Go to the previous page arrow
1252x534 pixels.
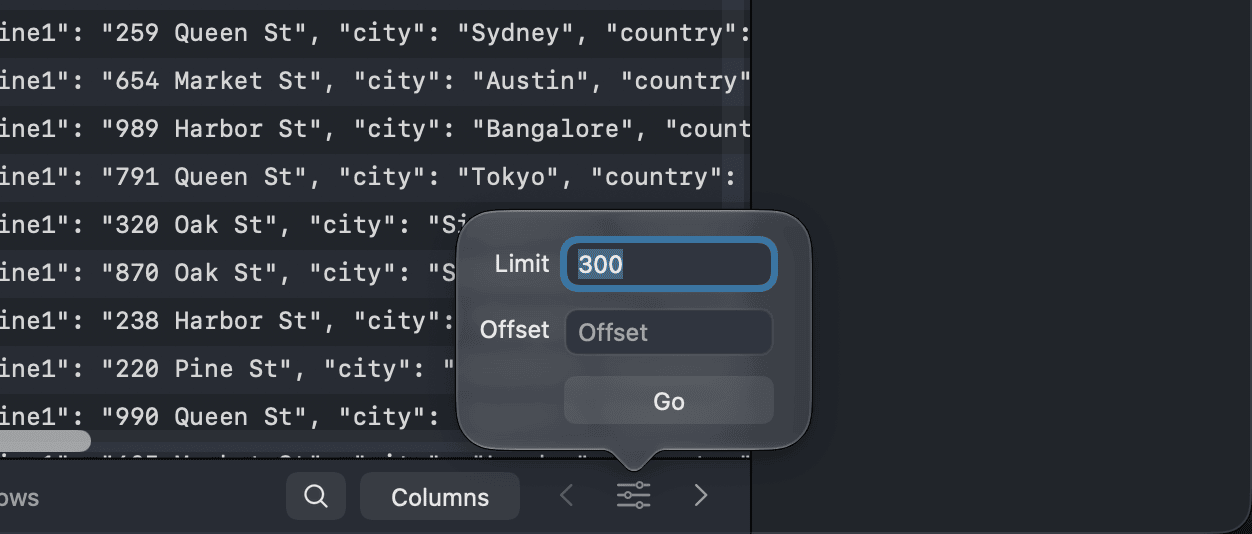pos(567,495)
